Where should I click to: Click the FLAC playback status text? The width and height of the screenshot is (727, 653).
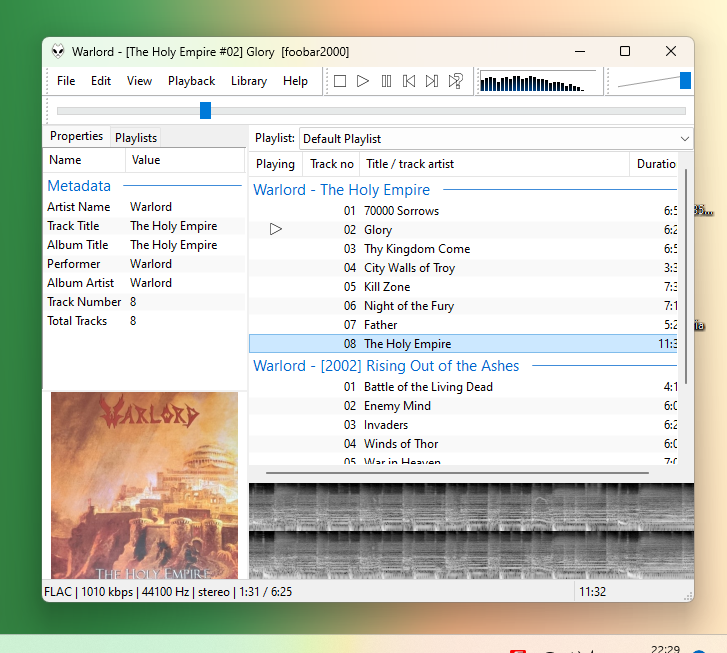point(168,592)
